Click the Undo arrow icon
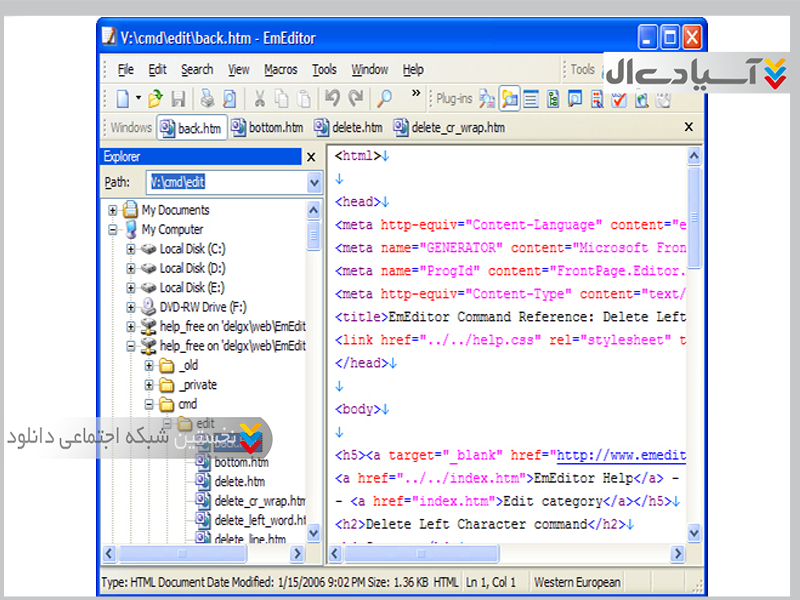800x600 pixels. (332, 98)
